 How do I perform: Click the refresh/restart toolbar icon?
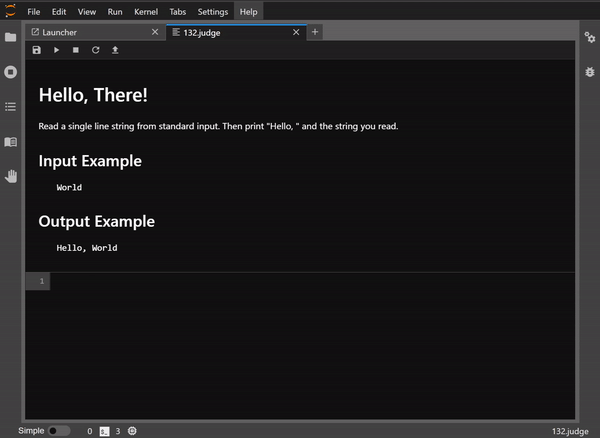pyautogui.click(x=95, y=50)
